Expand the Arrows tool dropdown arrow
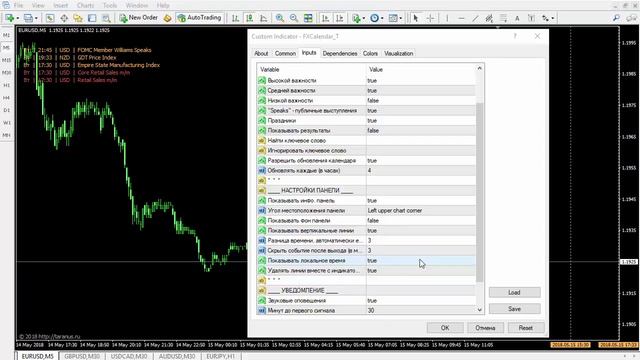 click(553, 18)
